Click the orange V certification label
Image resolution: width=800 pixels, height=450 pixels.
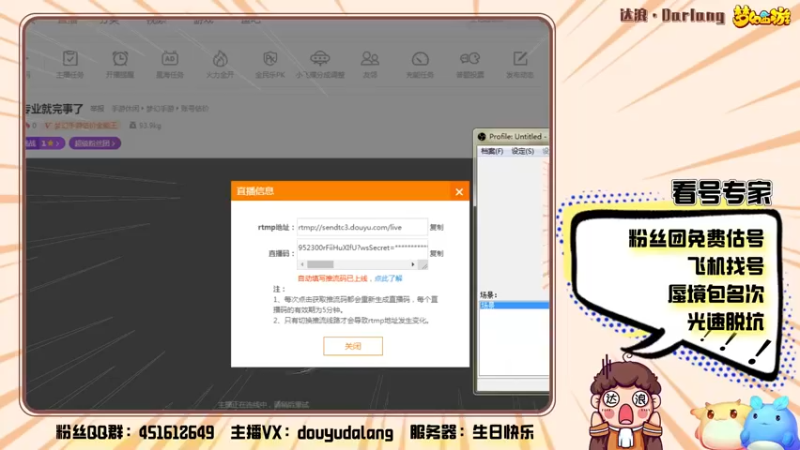pyautogui.click(x=82, y=126)
